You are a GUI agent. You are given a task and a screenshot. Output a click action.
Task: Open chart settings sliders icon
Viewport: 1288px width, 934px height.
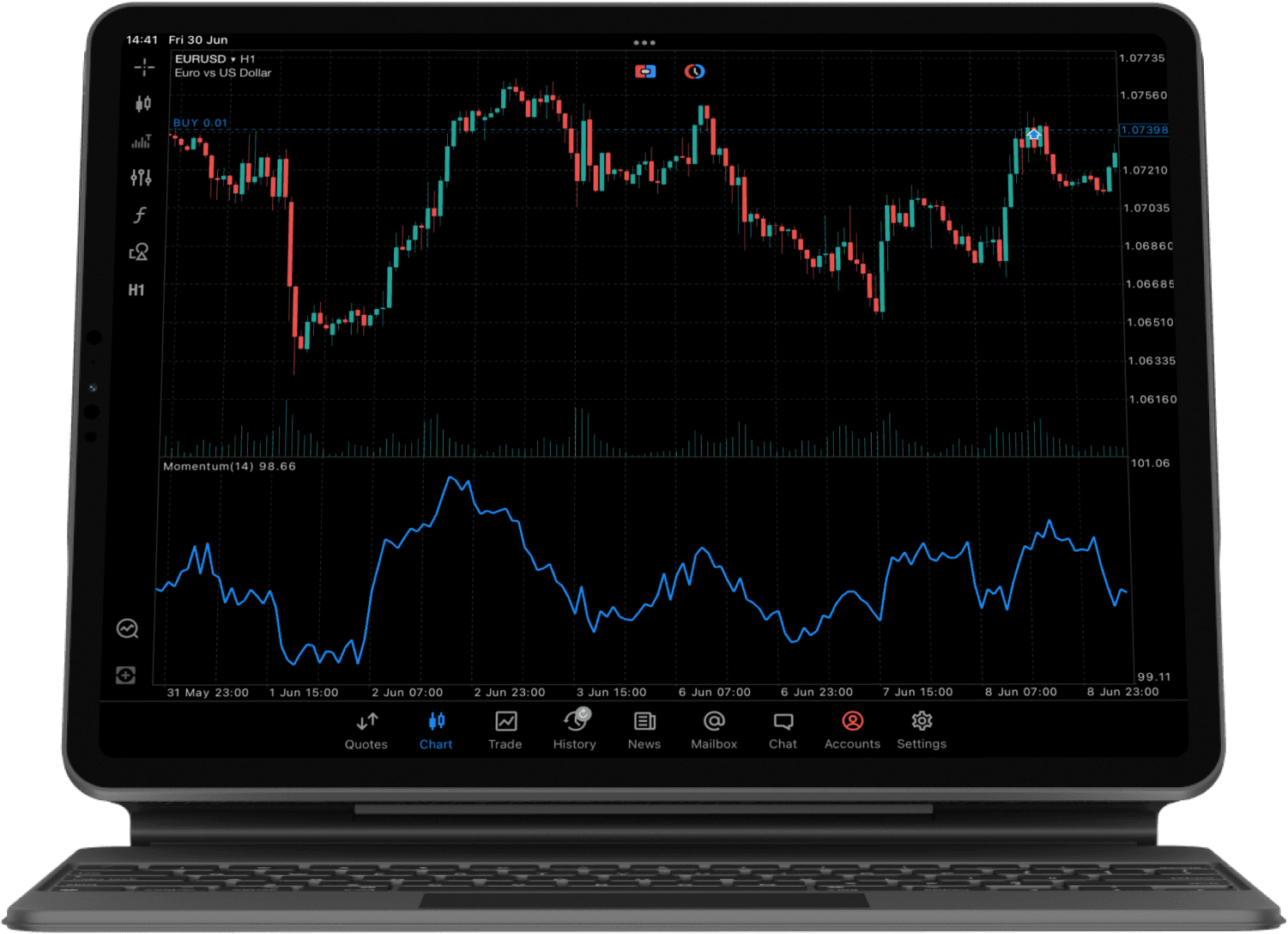click(141, 178)
